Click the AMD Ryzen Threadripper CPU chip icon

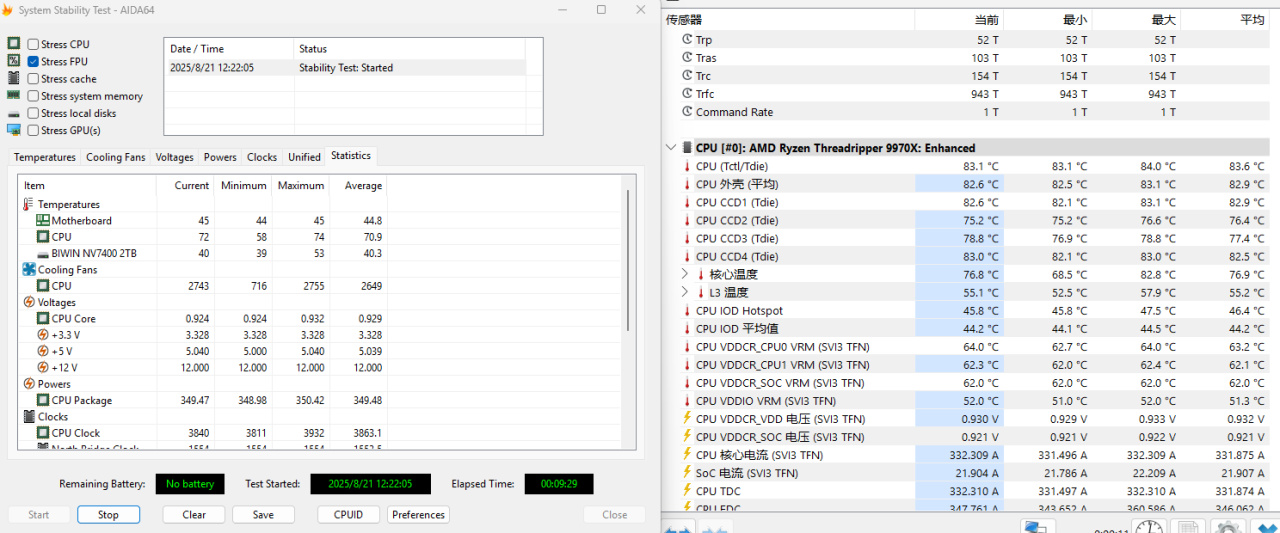pyautogui.click(x=687, y=147)
